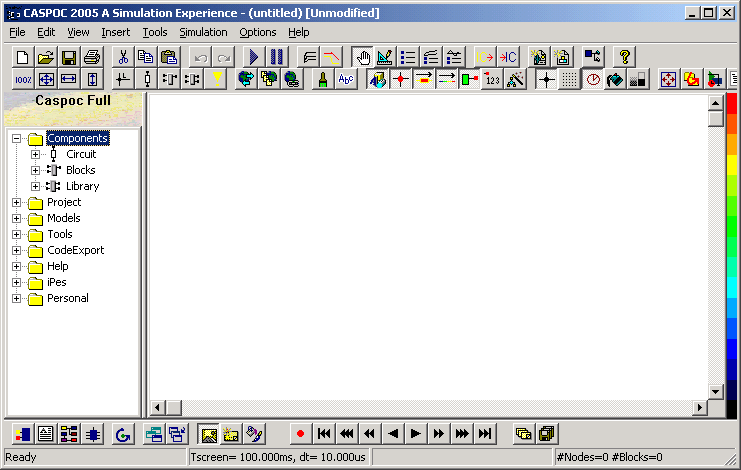This screenshot has height=470, width=741.
Task: Expand the Models folder
Action: [x=17, y=219]
